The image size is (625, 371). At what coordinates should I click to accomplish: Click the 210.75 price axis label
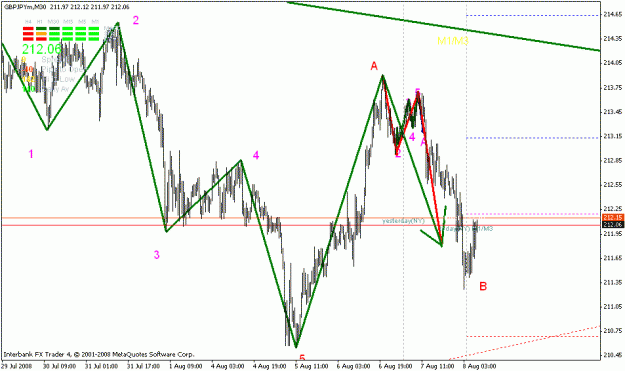click(613, 331)
